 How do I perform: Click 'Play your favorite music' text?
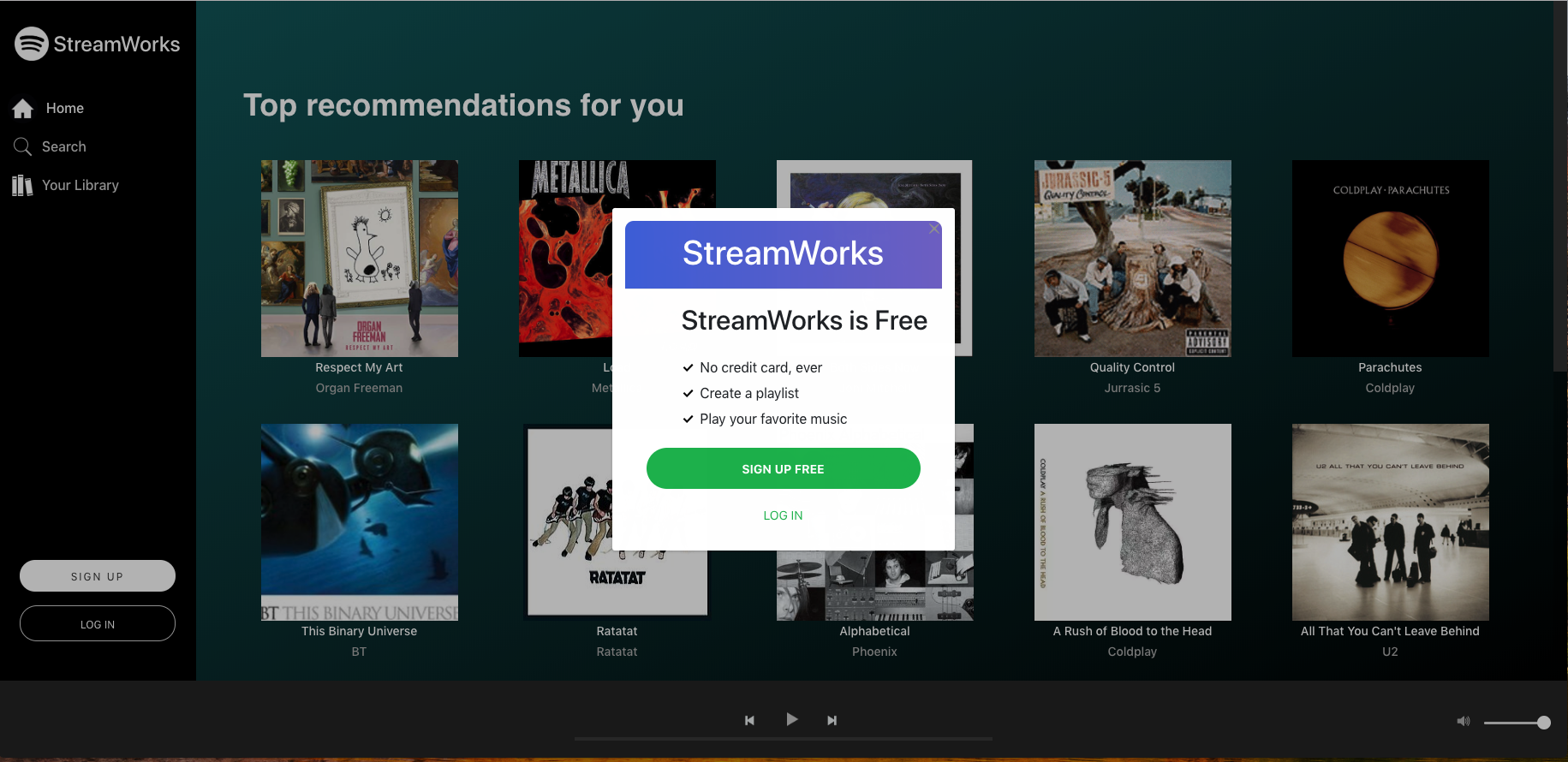pos(773,419)
